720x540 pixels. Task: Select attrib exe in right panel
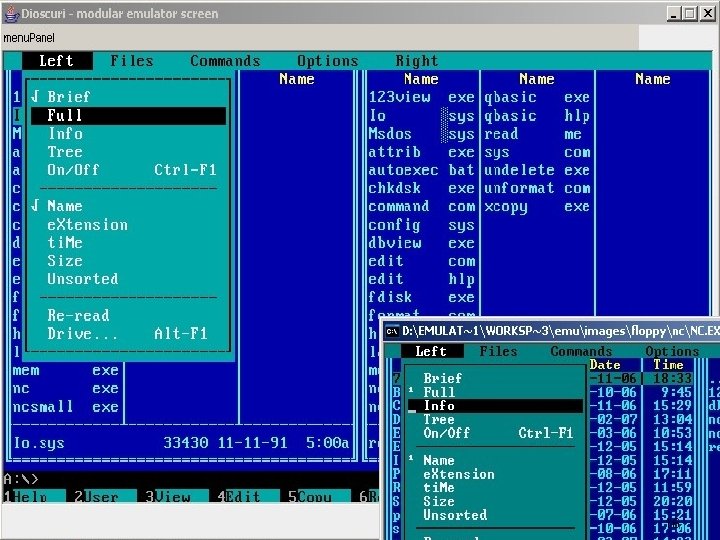(x=422, y=152)
